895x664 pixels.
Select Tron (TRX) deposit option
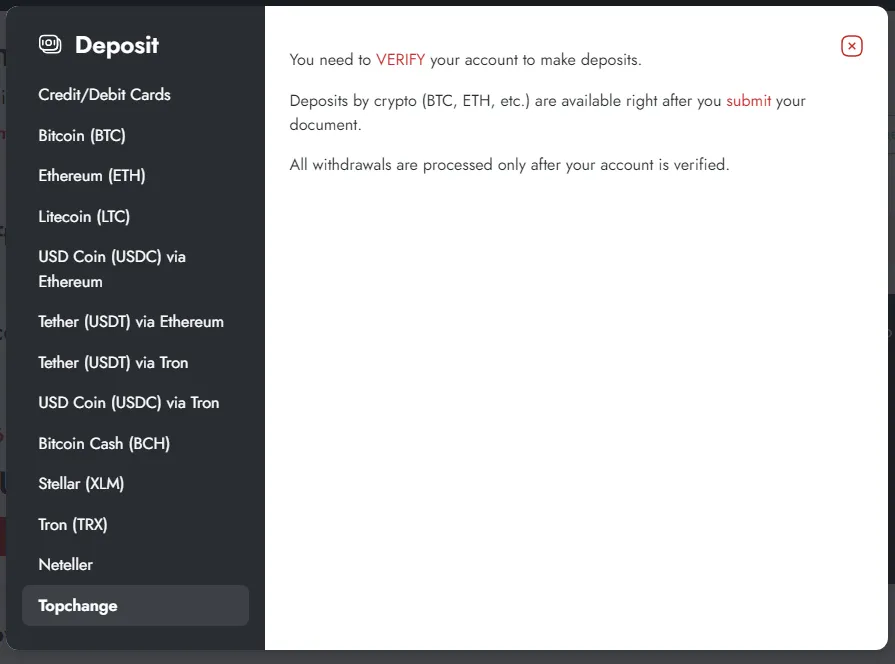pos(73,524)
